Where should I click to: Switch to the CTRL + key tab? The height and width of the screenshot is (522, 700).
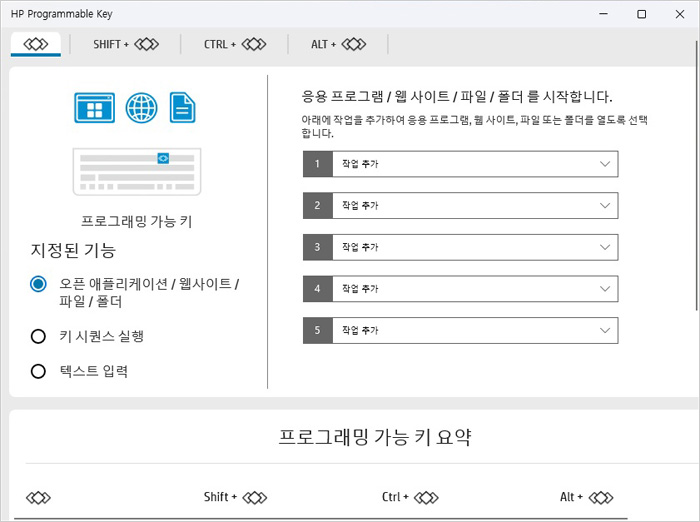(x=235, y=44)
